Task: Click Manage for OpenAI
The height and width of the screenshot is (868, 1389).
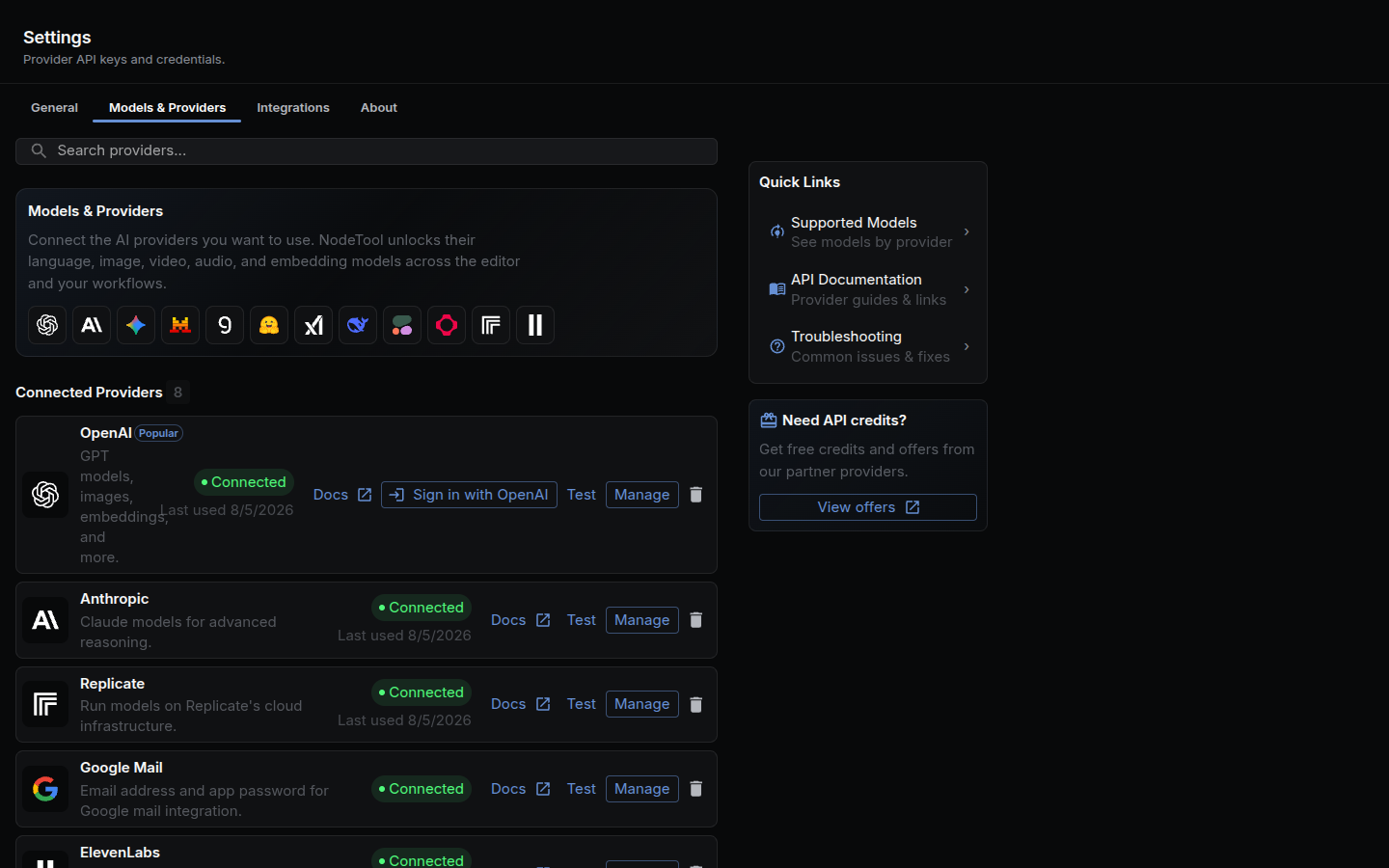Action: click(x=642, y=495)
